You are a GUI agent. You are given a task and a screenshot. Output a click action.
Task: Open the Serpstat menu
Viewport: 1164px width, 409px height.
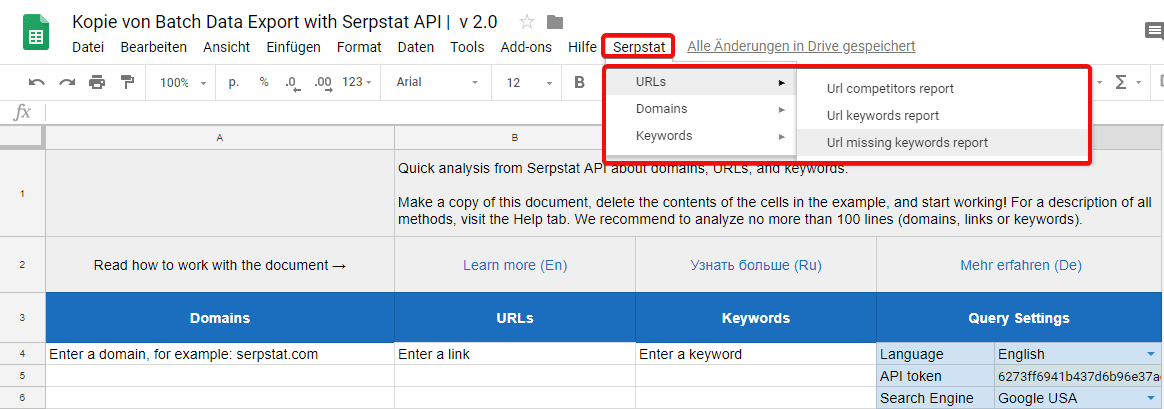[x=638, y=47]
